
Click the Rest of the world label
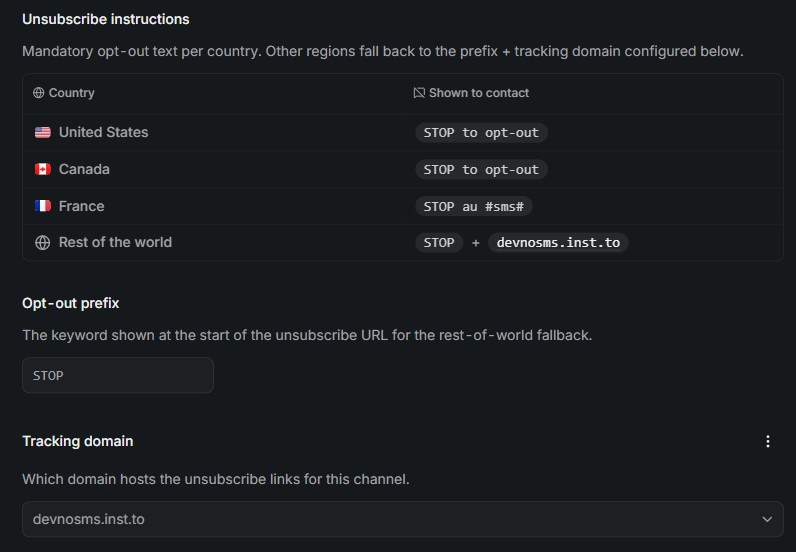coord(115,242)
